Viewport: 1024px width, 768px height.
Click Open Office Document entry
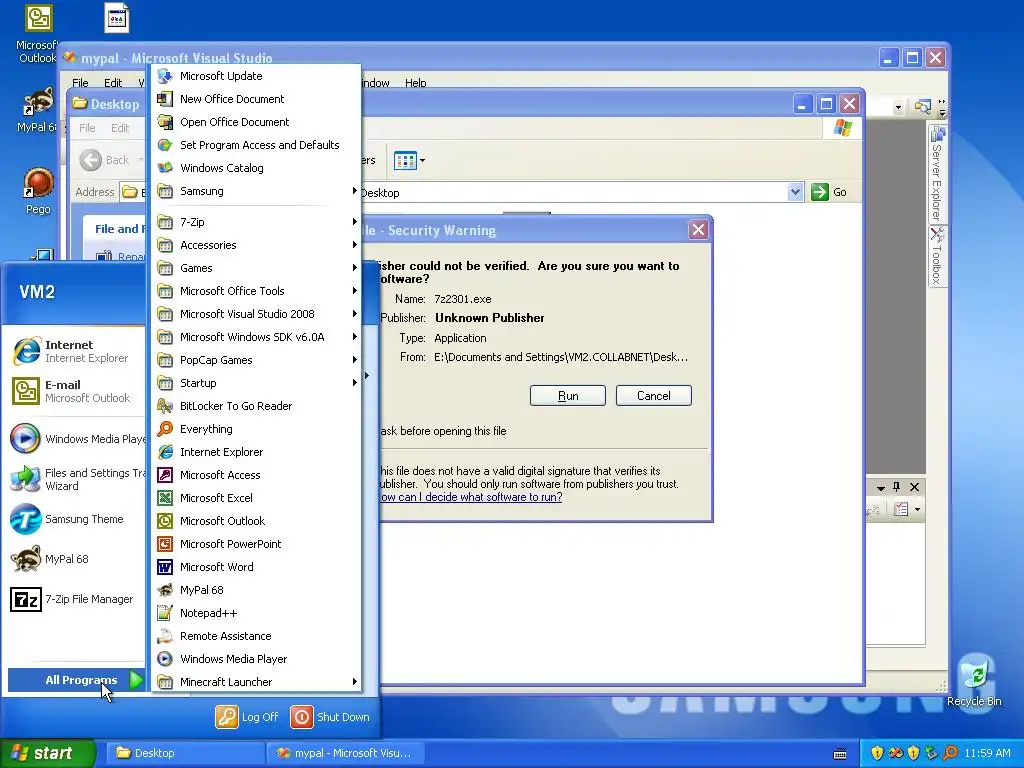(x=256, y=122)
